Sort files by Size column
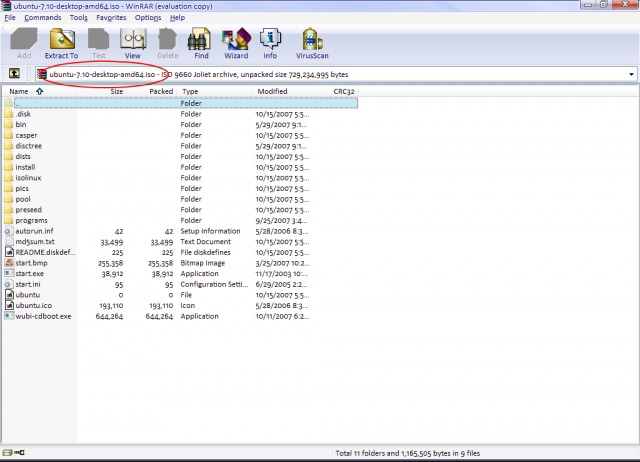This screenshot has width=640, height=462. (117, 91)
